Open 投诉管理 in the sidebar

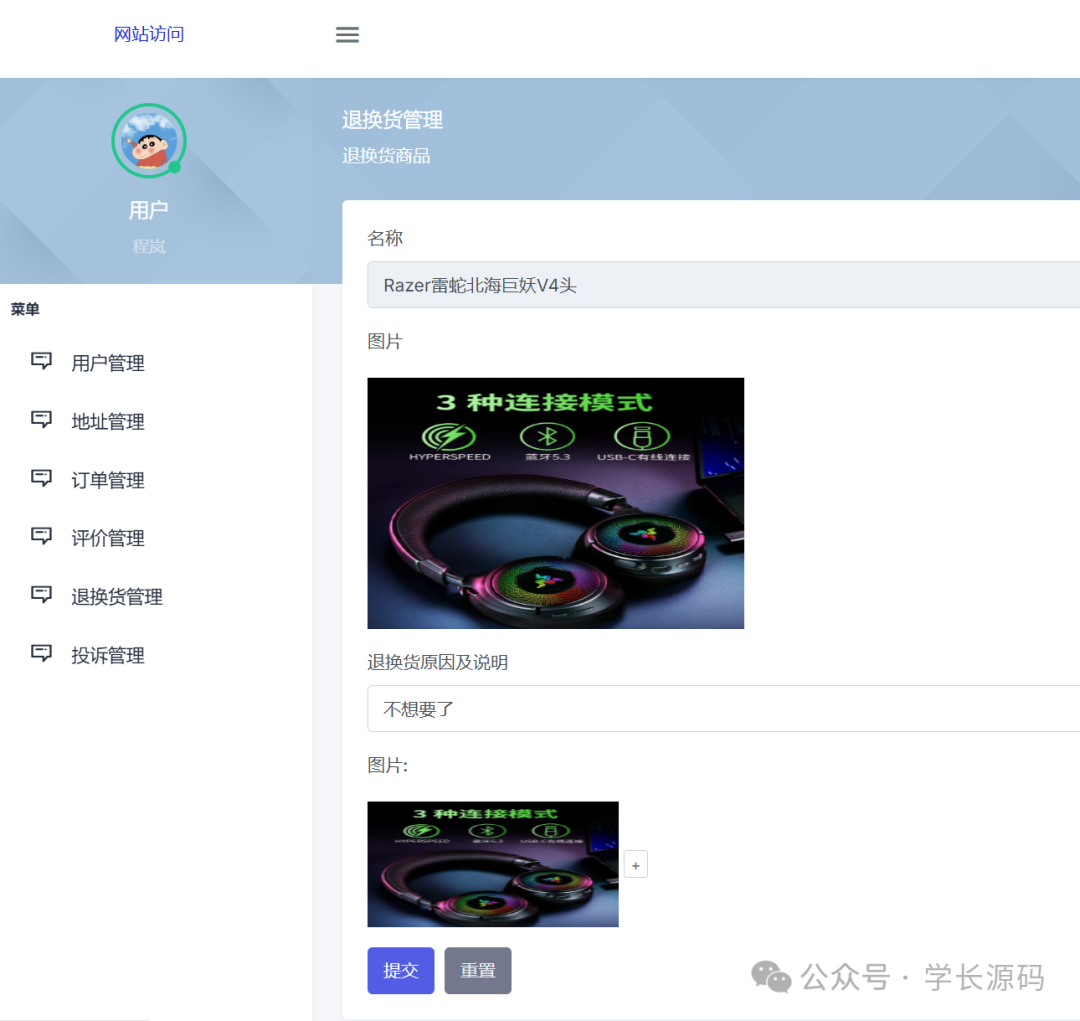tap(108, 655)
